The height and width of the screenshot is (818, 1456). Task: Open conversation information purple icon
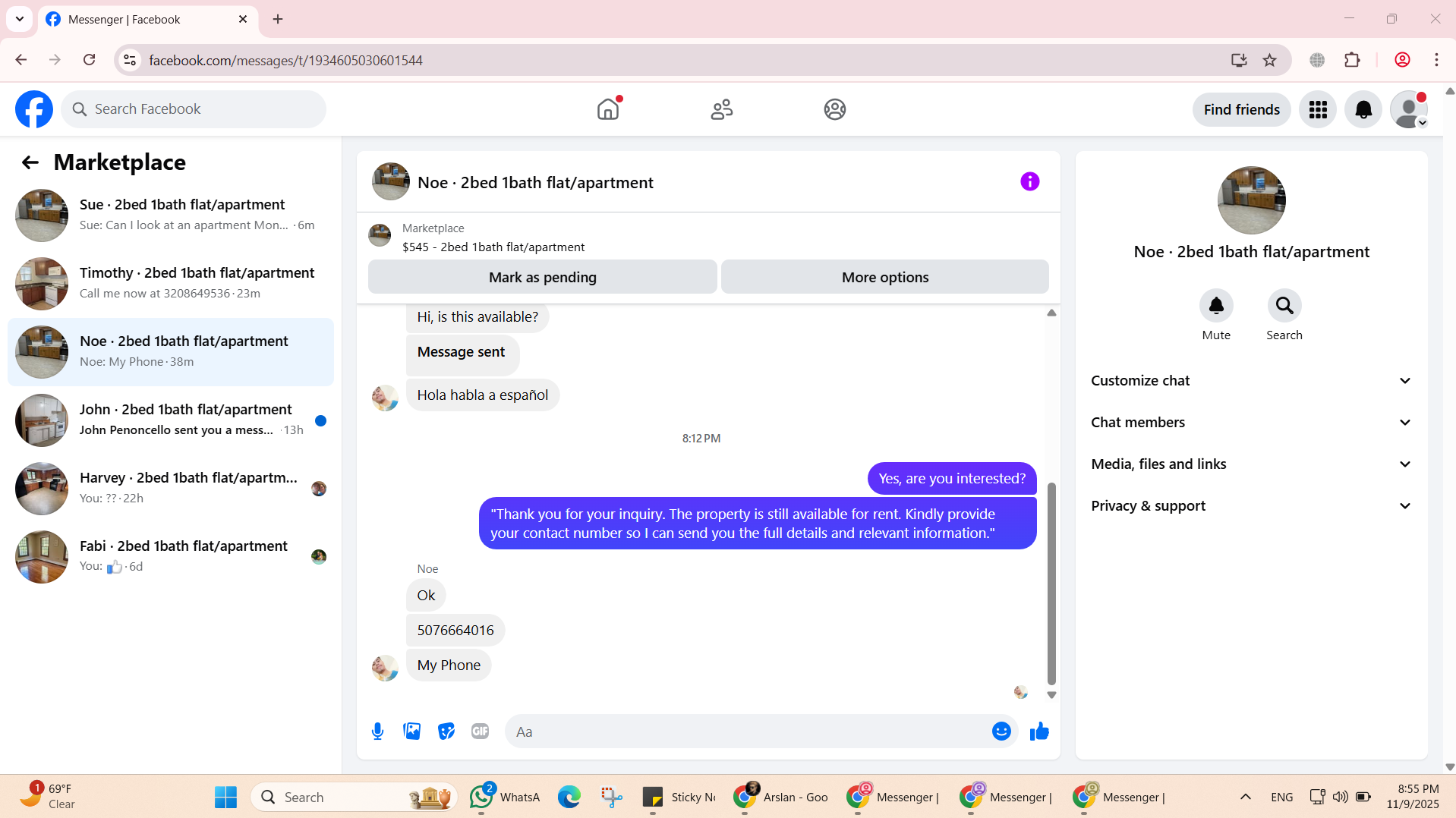pyautogui.click(x=1029, y=181)
